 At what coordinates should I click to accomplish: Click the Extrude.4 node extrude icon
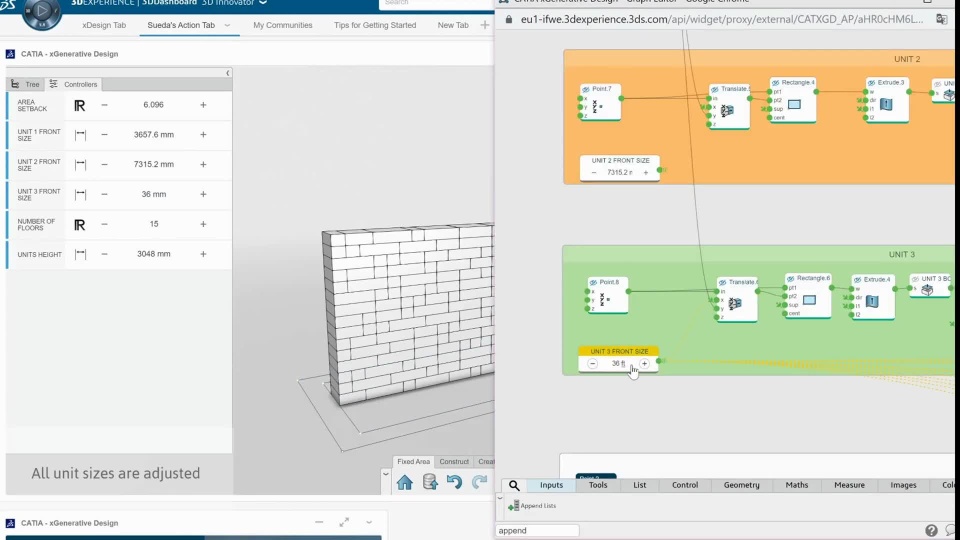872,301
